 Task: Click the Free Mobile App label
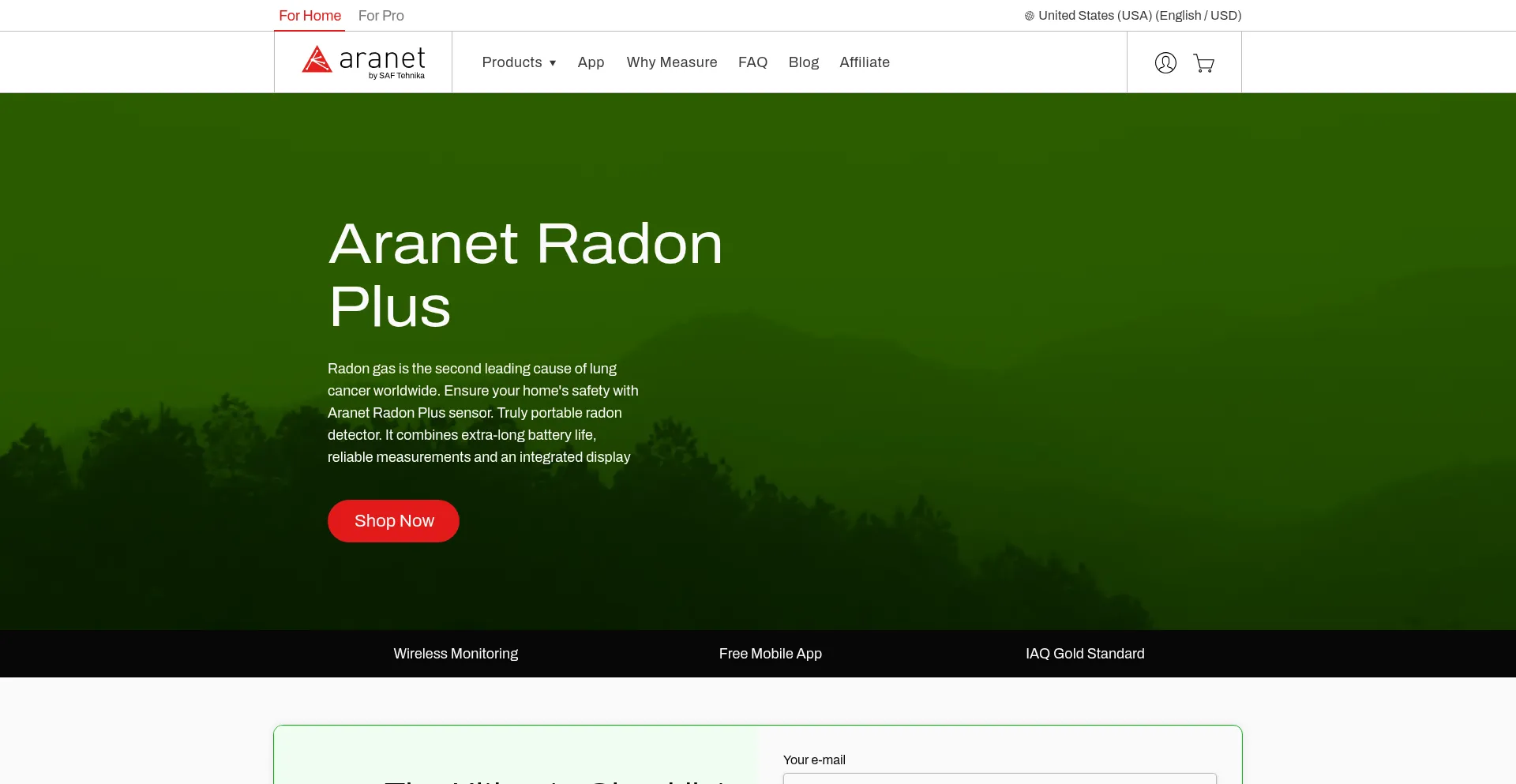pyautogui.click(x=771, y=654)
